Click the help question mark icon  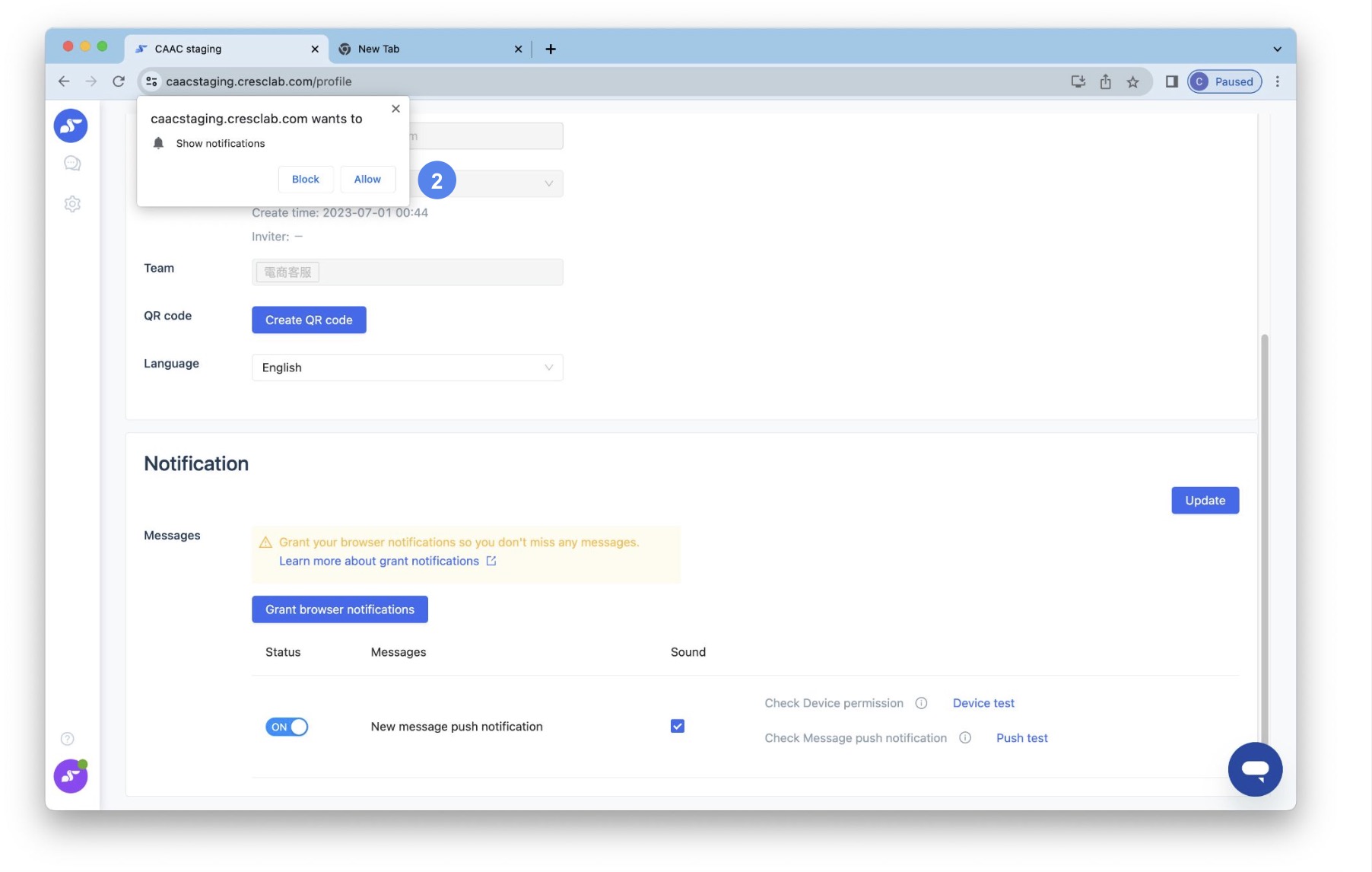click(68, 739)
